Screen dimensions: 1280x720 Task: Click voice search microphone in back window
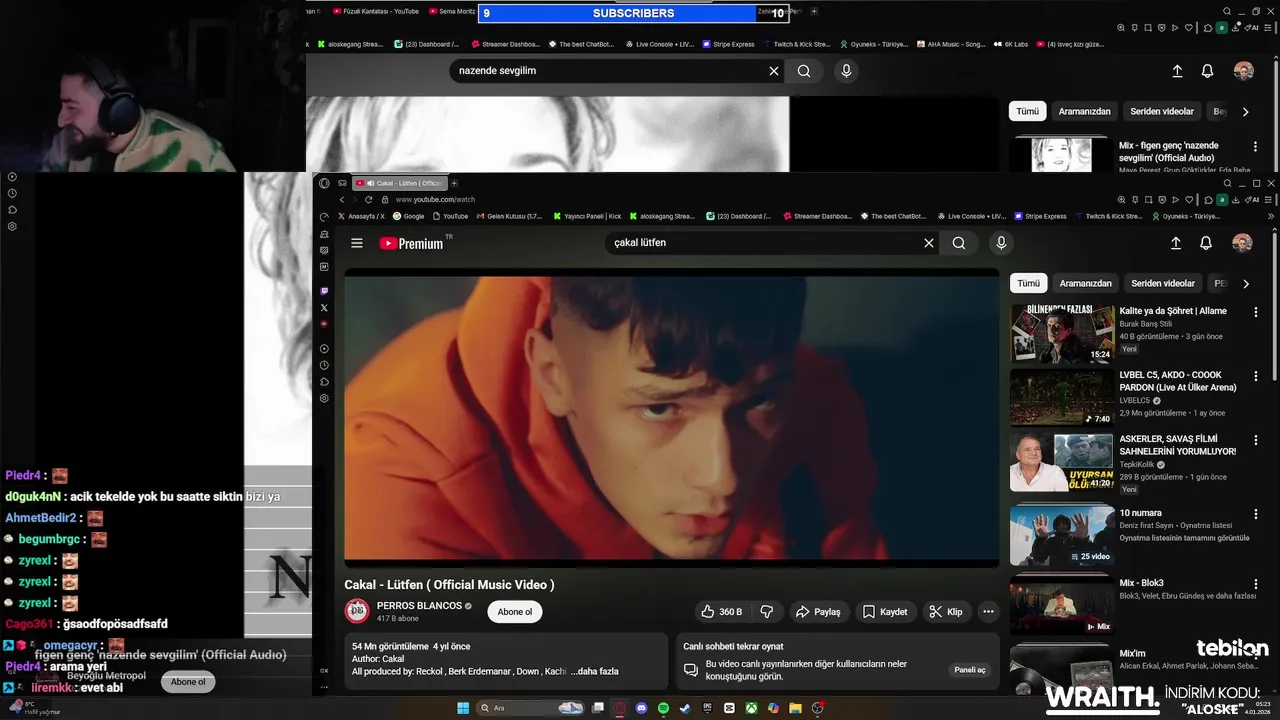pos(846,71)
